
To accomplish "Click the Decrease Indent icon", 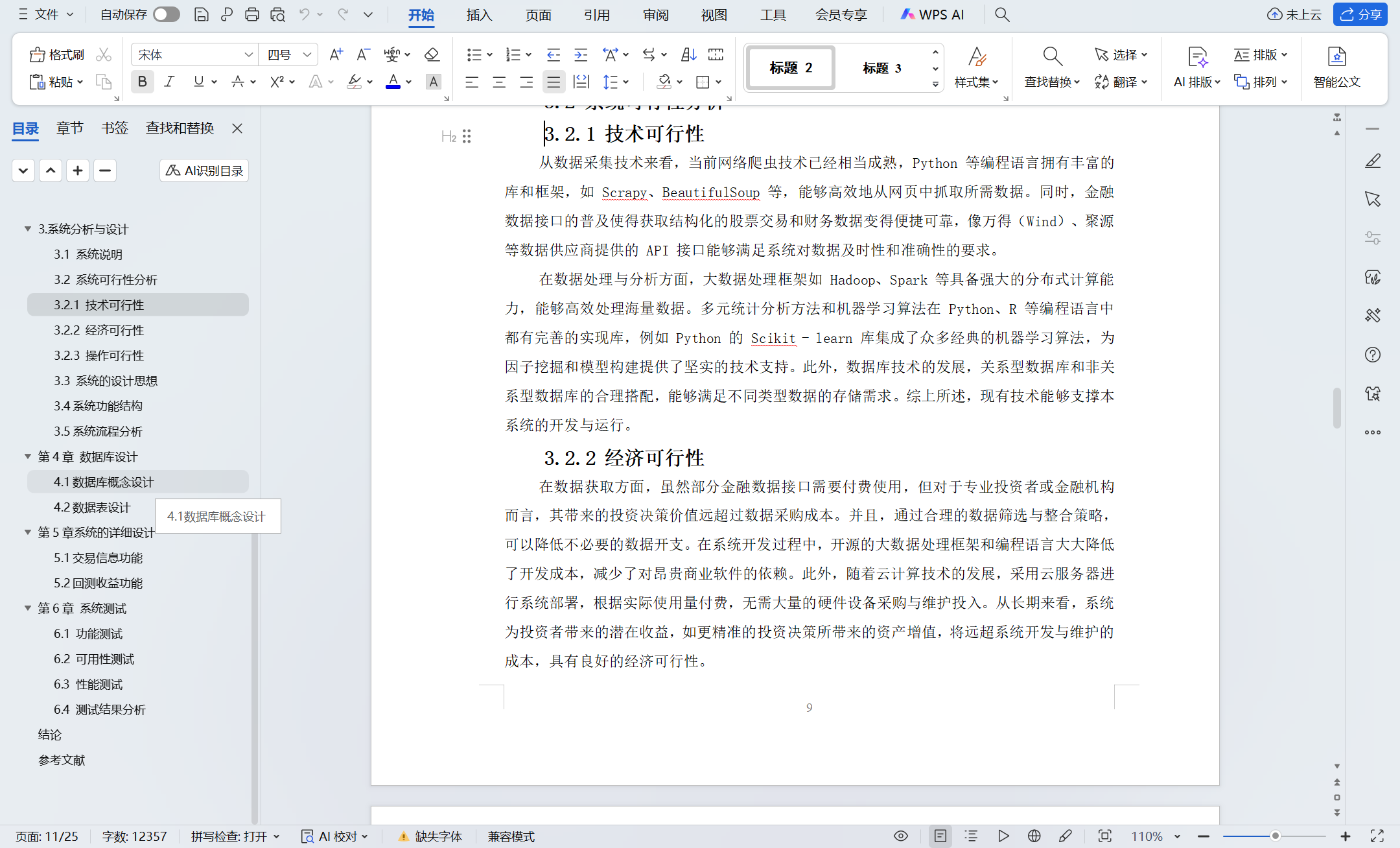I will pyautogui.click(x=553, y=54).
